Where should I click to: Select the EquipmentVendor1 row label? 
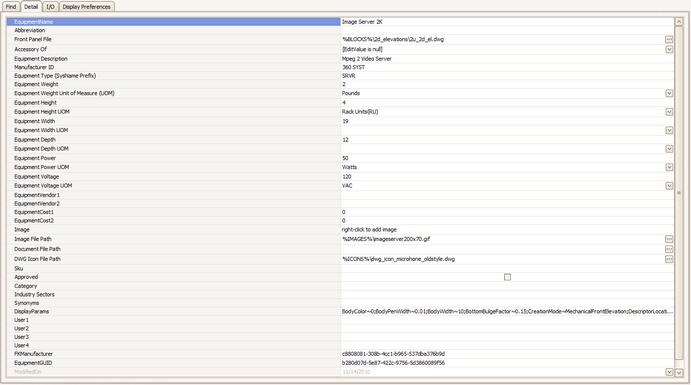click(37, 195)
